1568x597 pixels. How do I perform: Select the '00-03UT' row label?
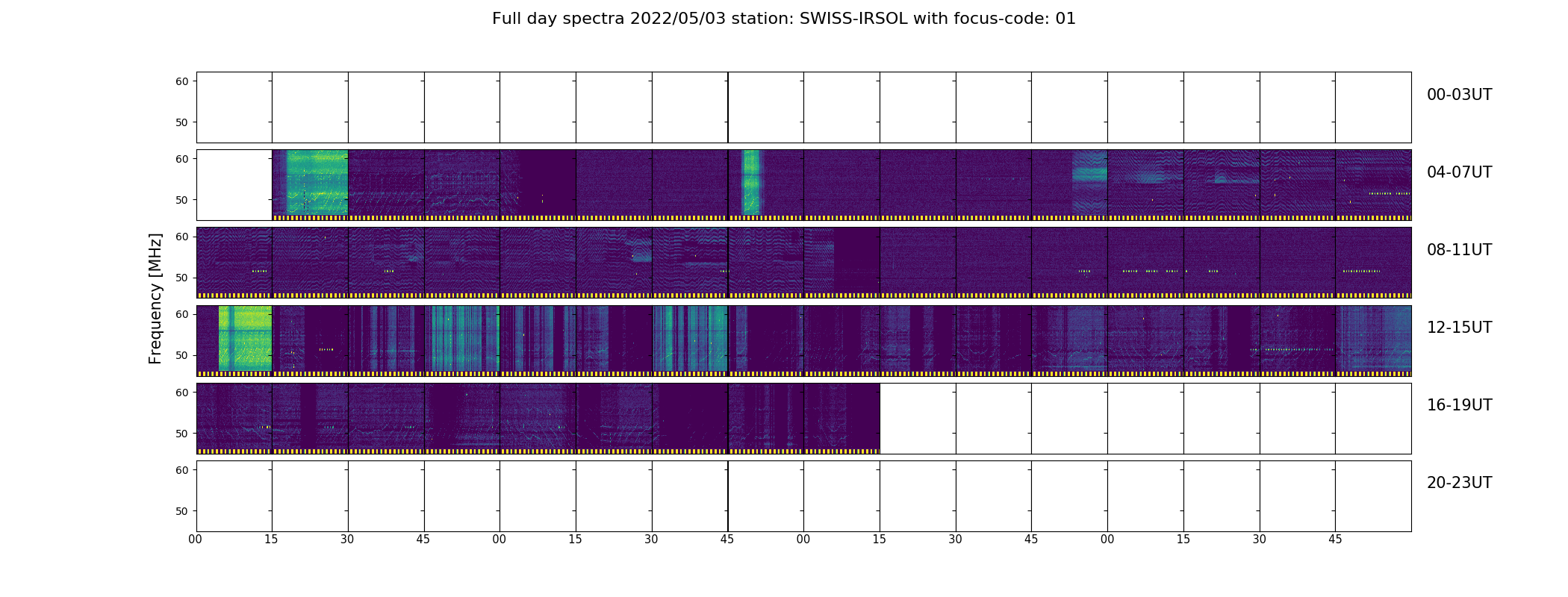(1459, 95)
